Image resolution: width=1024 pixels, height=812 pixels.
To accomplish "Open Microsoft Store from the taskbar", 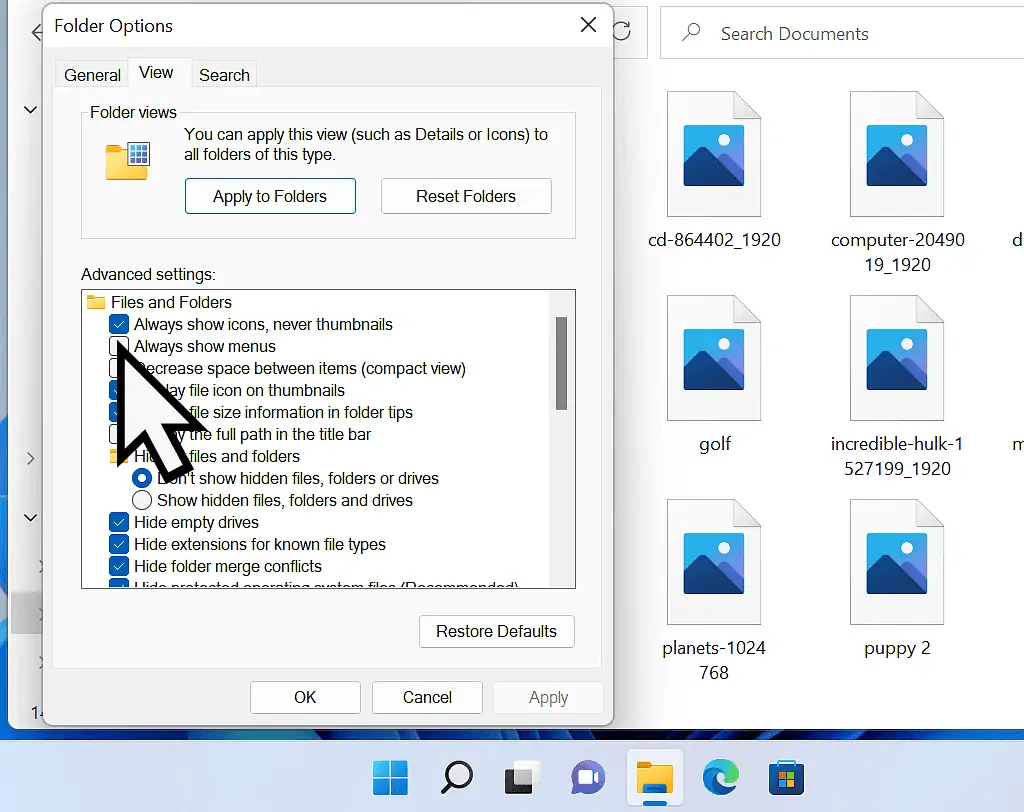I will pyautogui.click(x=786, y=777).
